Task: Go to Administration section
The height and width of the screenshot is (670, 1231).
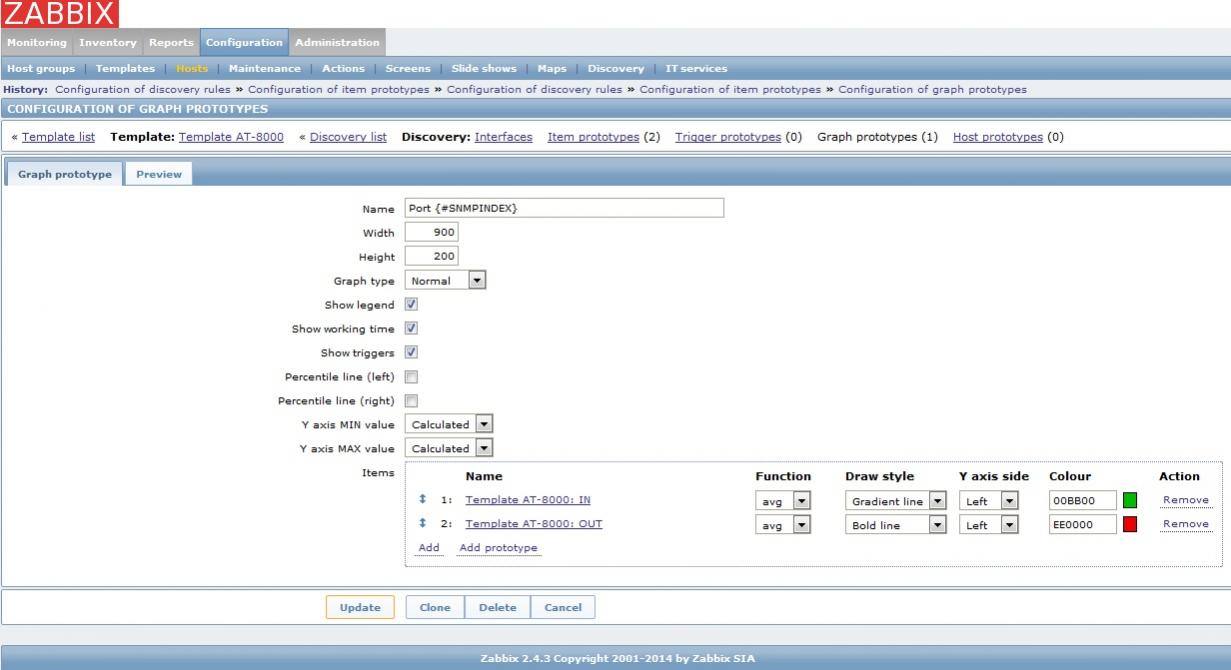Action: [x=337, y=42]
